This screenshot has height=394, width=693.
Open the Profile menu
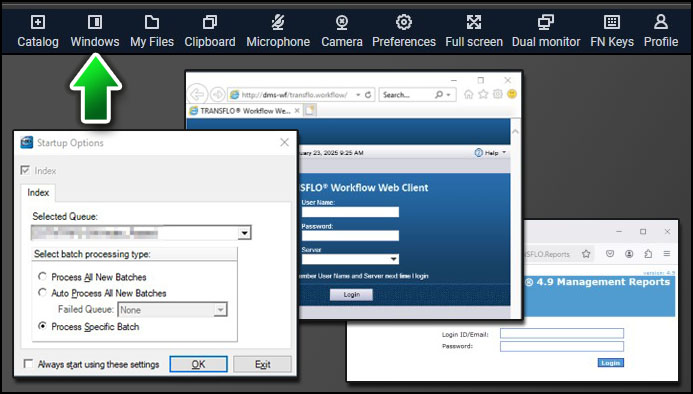661,31
